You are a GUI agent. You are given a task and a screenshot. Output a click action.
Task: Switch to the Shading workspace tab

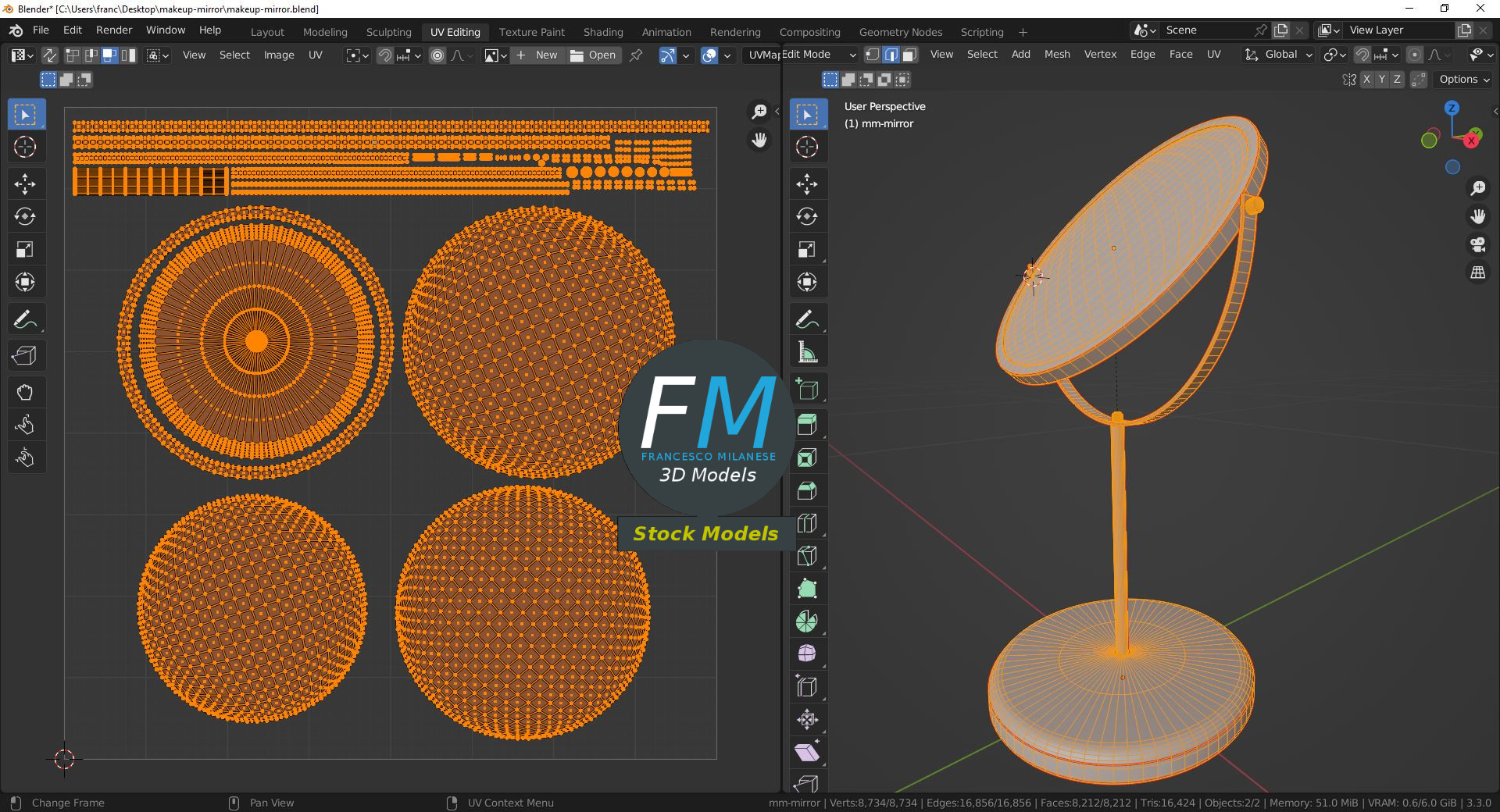[x=602, y=32]
